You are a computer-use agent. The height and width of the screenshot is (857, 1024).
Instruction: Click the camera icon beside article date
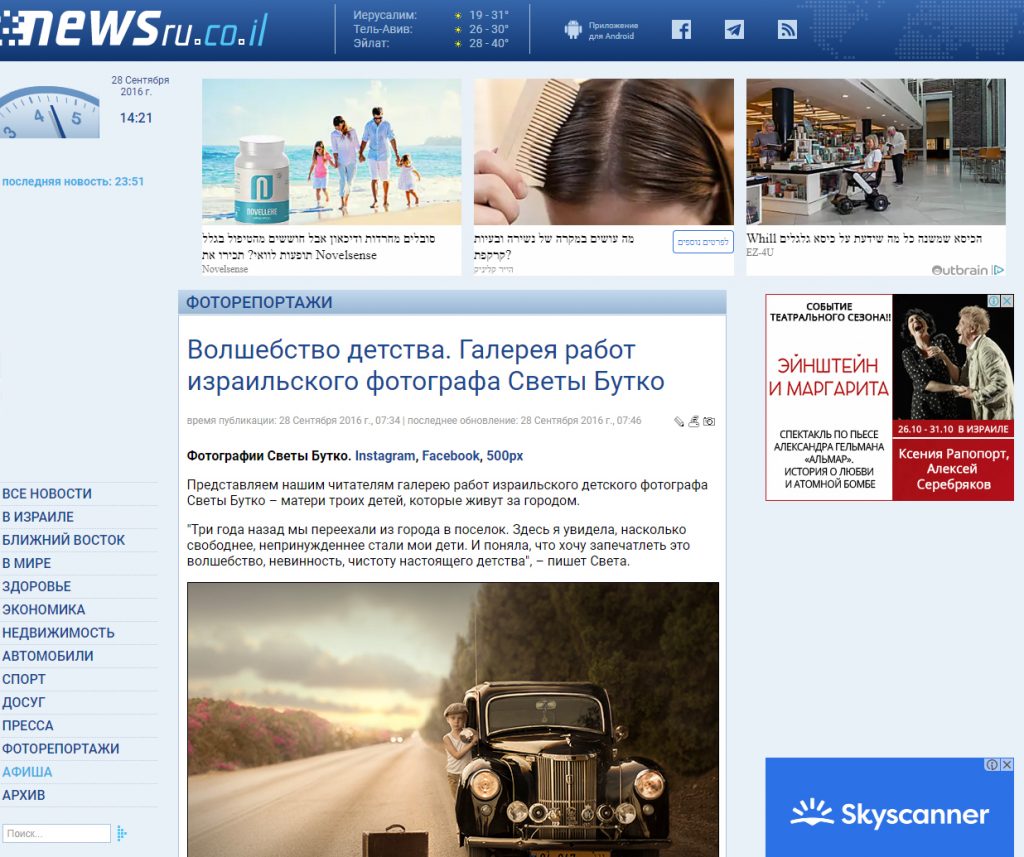coord(709,422)
